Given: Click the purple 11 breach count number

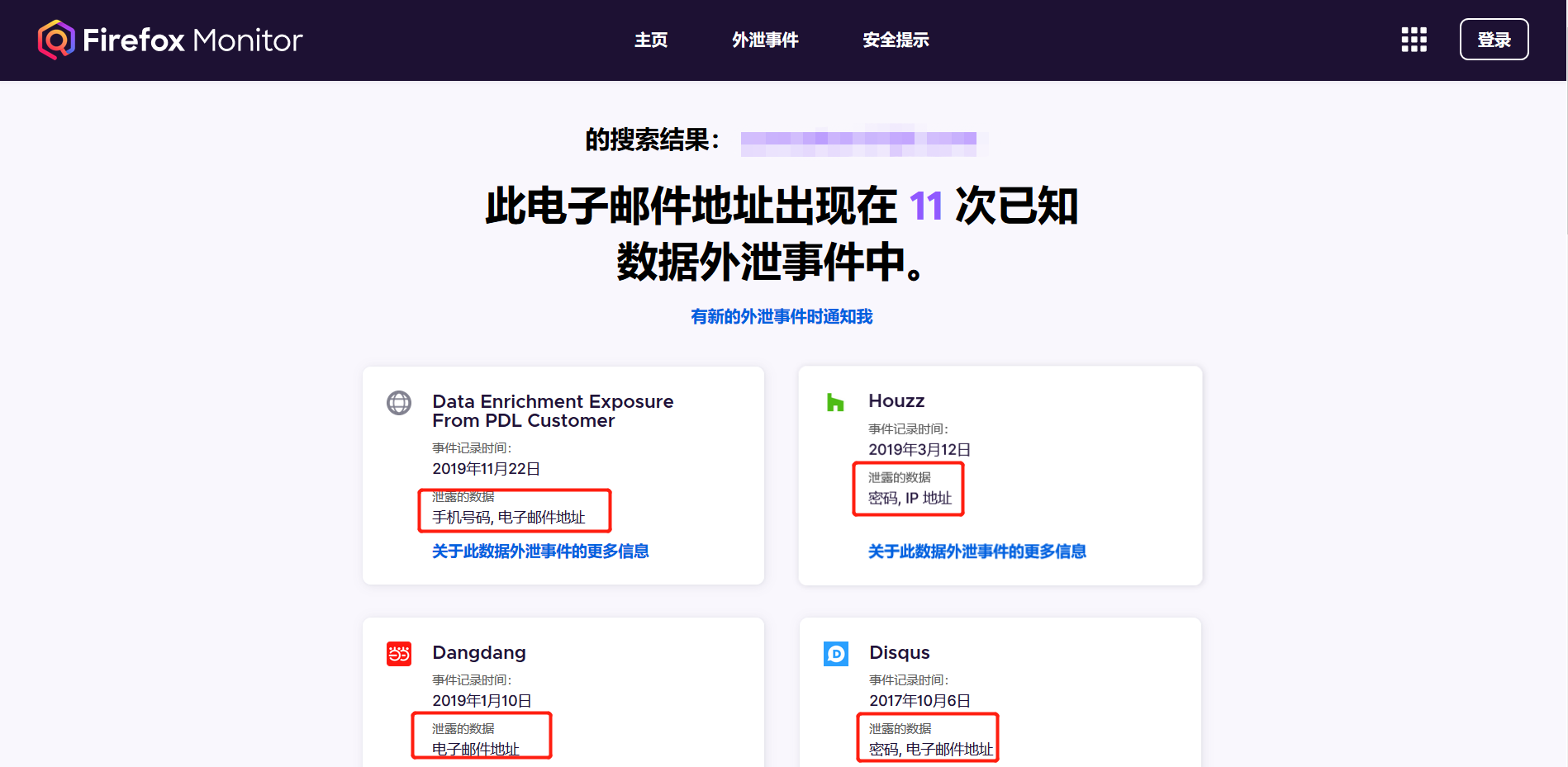Looking at the screenshot, I should (926, 206).
